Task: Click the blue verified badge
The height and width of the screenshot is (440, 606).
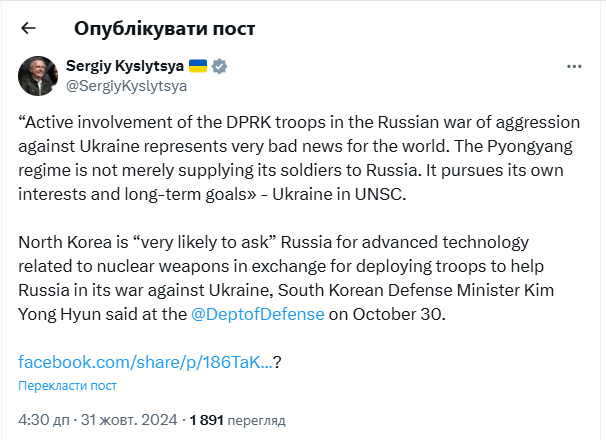Action: point(219,66)
